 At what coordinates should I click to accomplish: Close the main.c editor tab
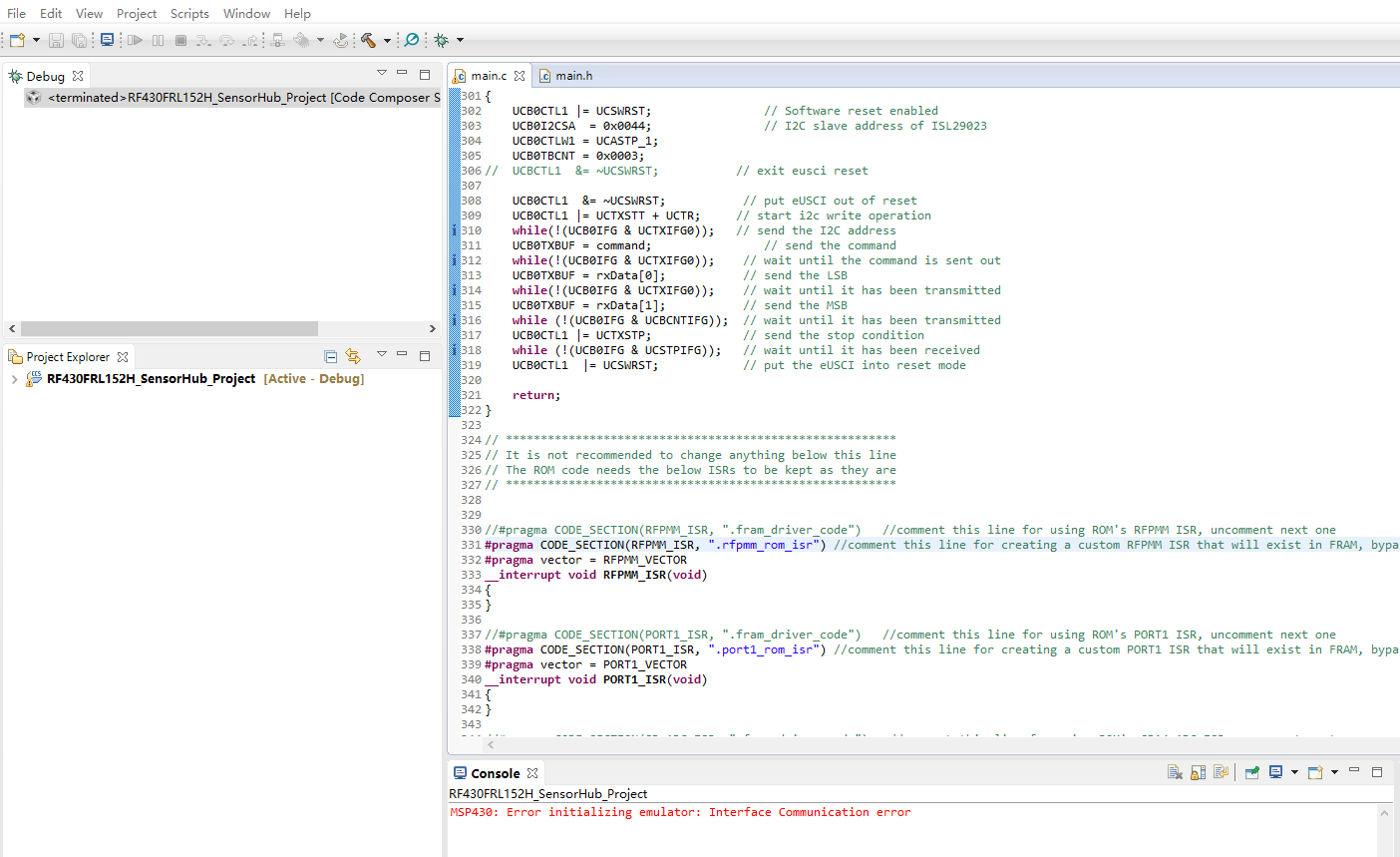pyautogui.click(x=520, y=76)
